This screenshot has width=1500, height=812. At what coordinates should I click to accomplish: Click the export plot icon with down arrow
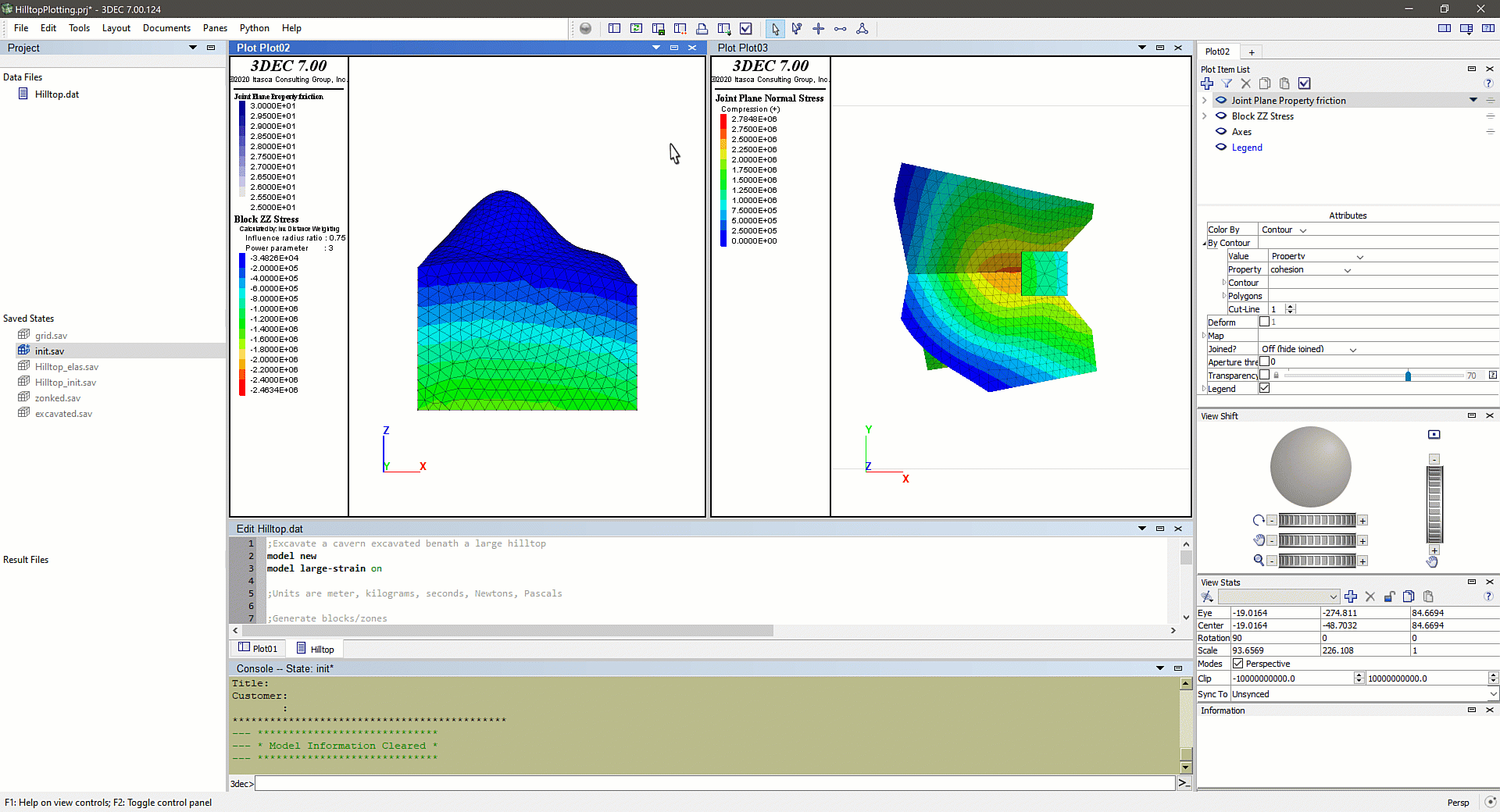point(724,29)
